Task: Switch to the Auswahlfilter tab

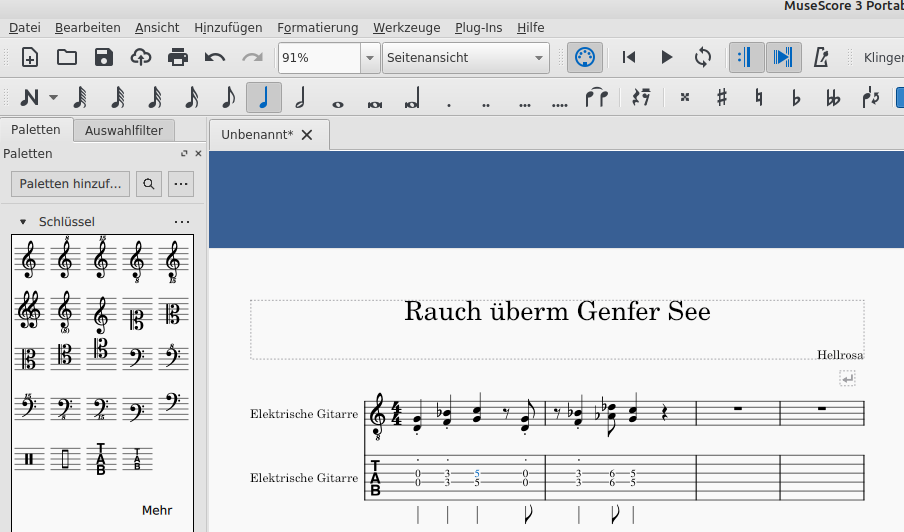Action: (124, 131)
